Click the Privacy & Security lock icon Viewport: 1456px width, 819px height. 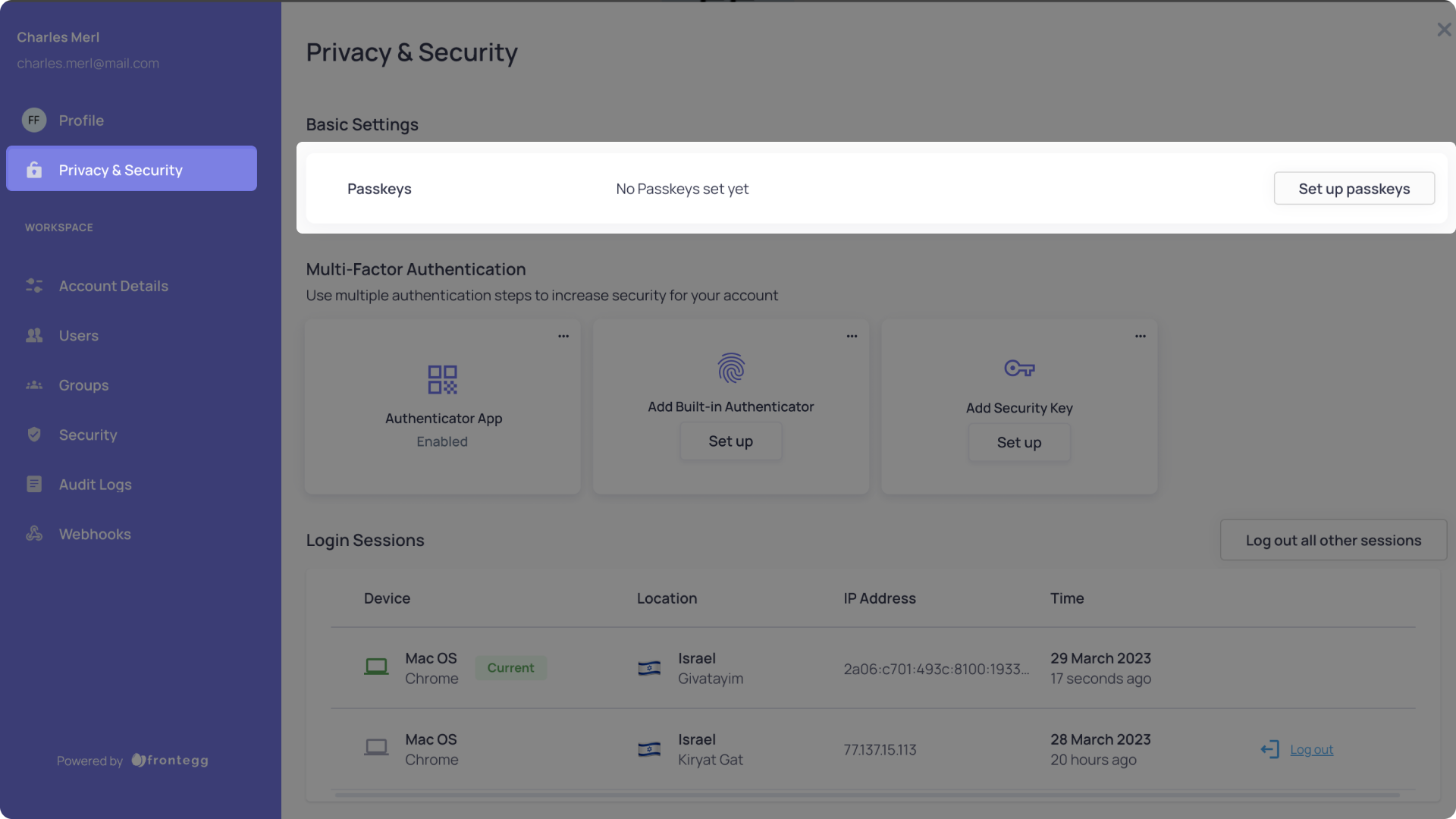click(34, 170)
